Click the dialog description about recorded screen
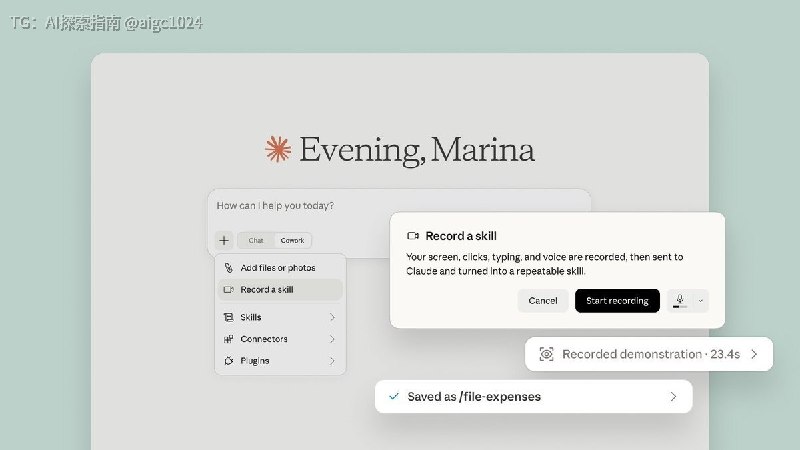800x450 pixels. [544, 264]
